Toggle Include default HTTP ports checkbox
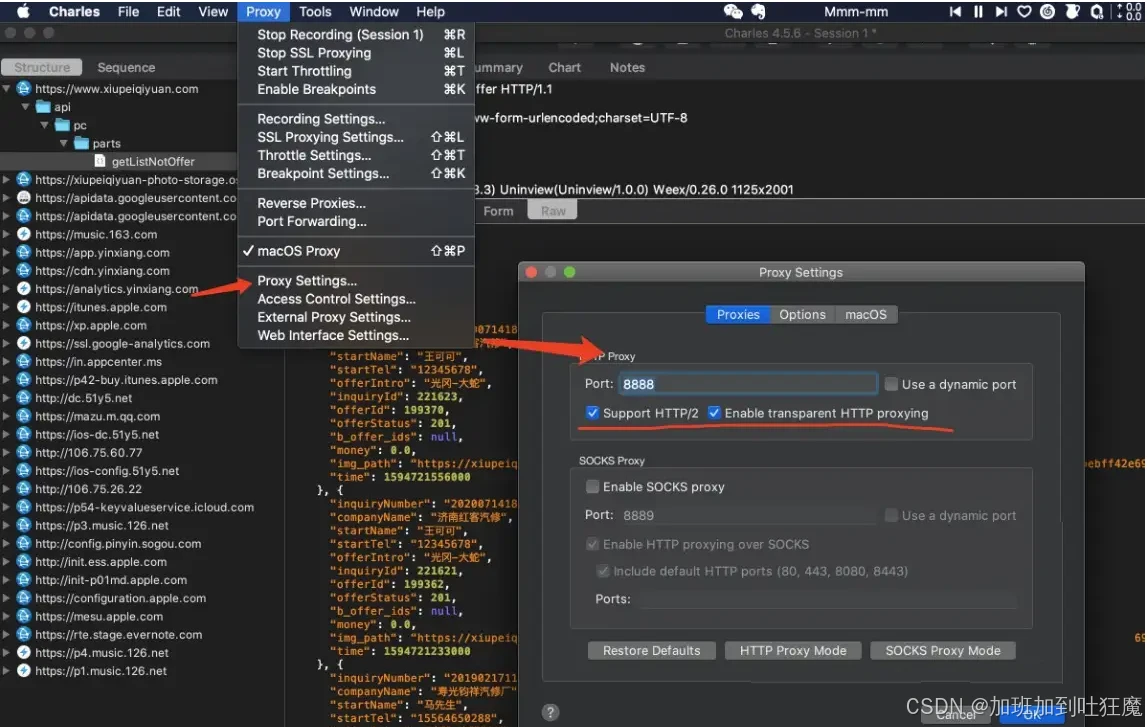The width and height of the screenshot is (1147, 727). click(x=603, y=570)
